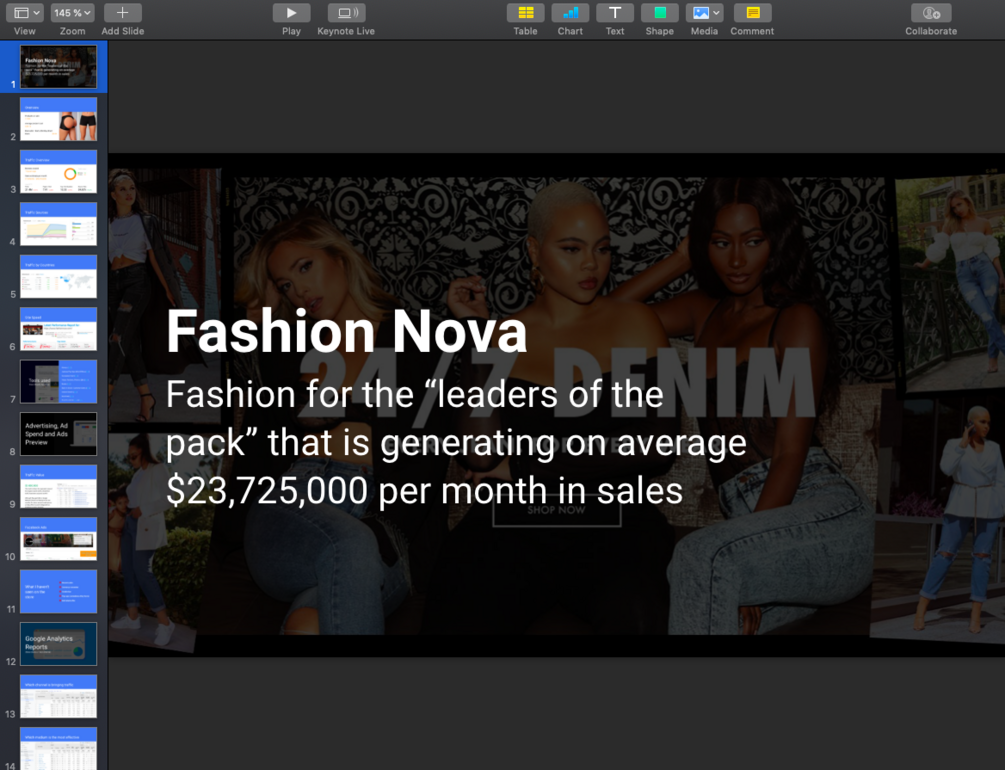The height and width of the screenshot is (770, 1005).
Task: Open the Media dropdown
Action: pos(704,13)
